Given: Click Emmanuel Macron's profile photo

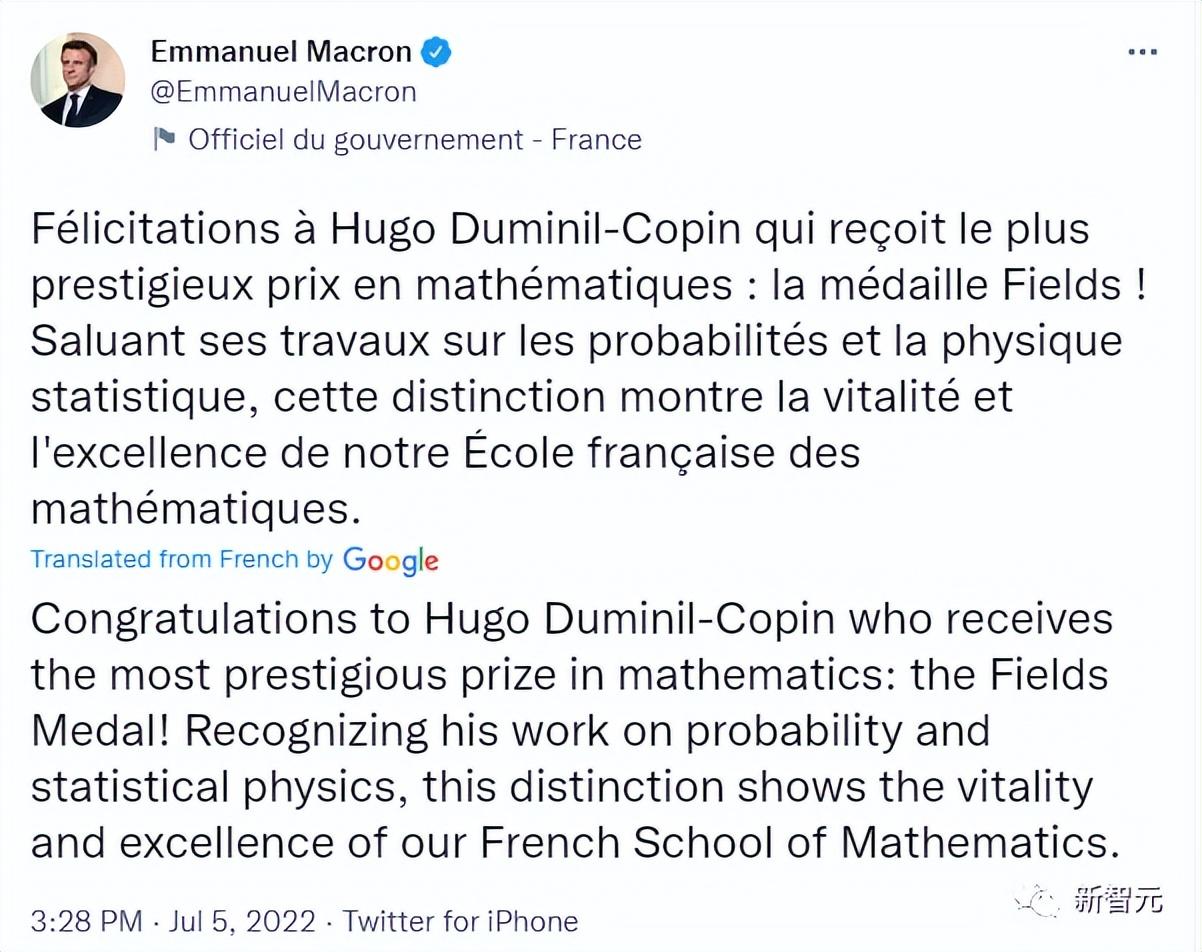Looking at the screenshot, I should tap(77, 80).
